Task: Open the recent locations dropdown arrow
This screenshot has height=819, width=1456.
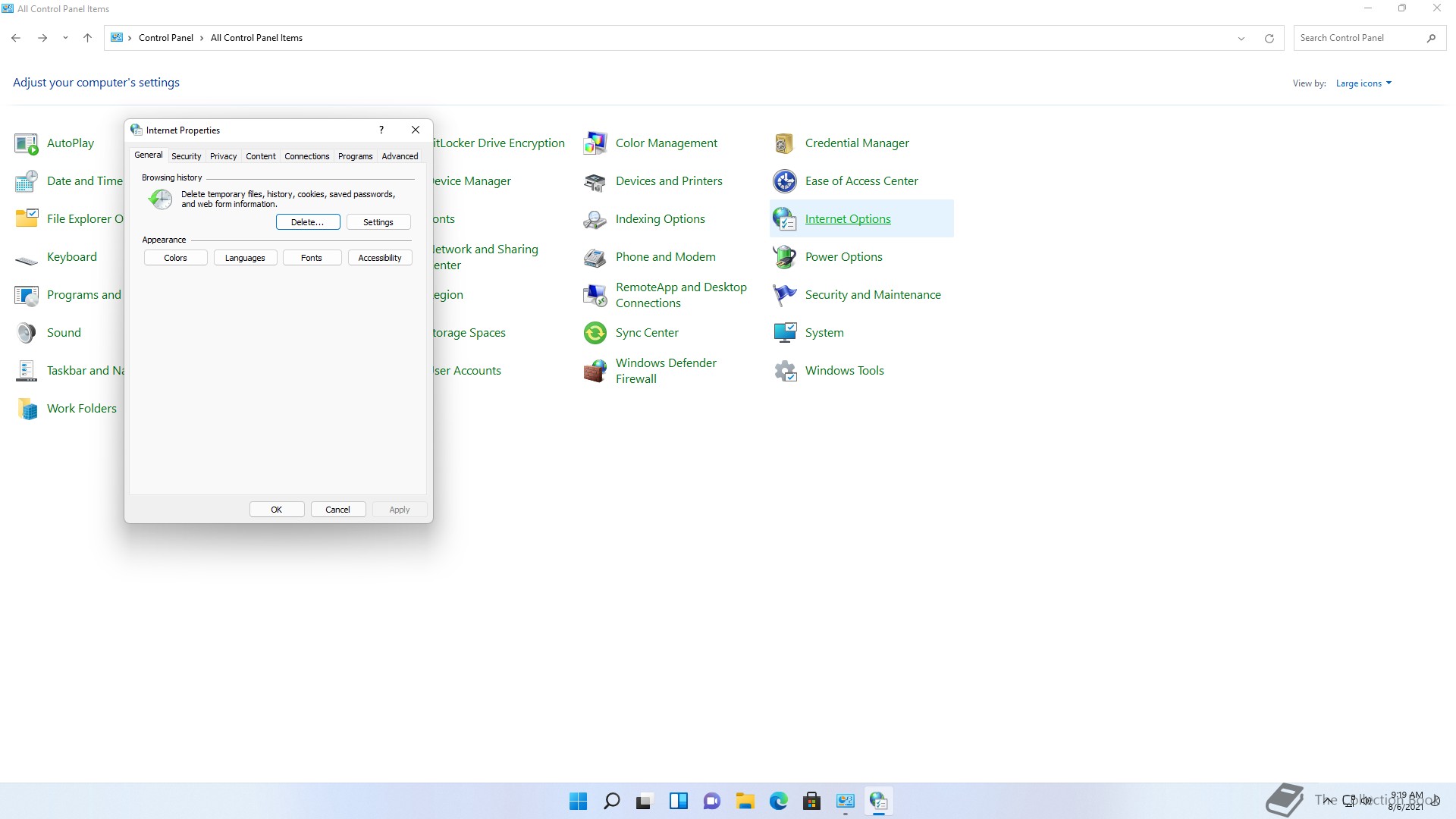Action: click(x=65, y=38)
